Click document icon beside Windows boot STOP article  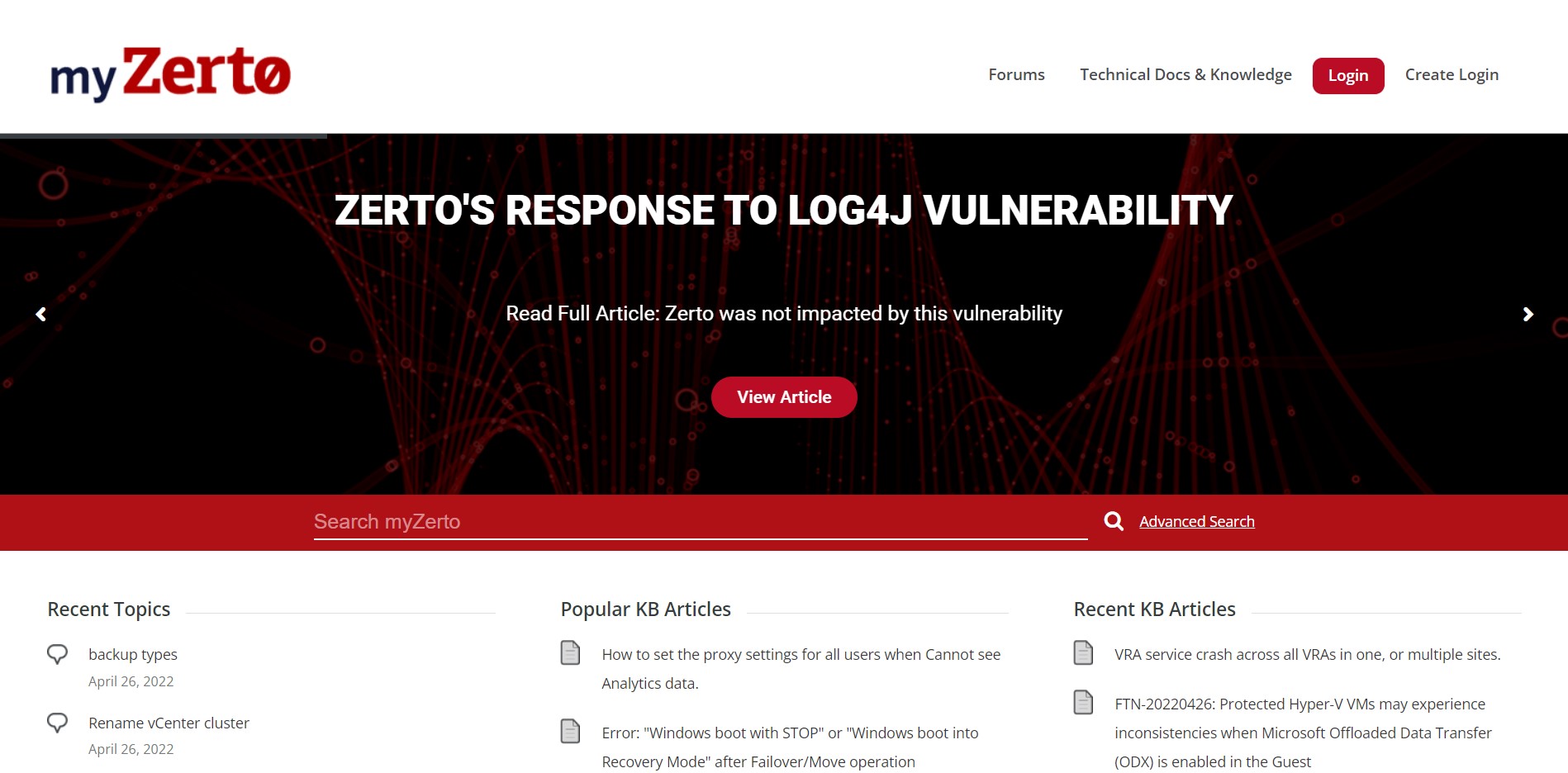click(570, 731)
